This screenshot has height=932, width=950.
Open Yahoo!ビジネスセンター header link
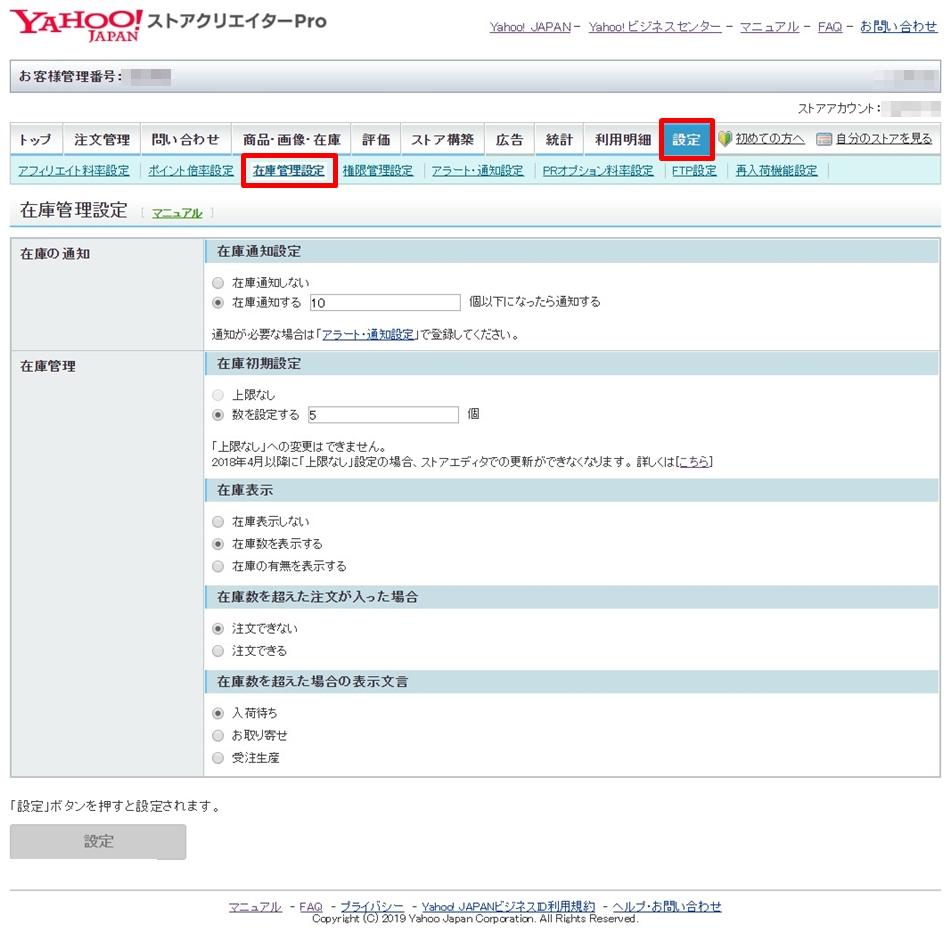655,27
